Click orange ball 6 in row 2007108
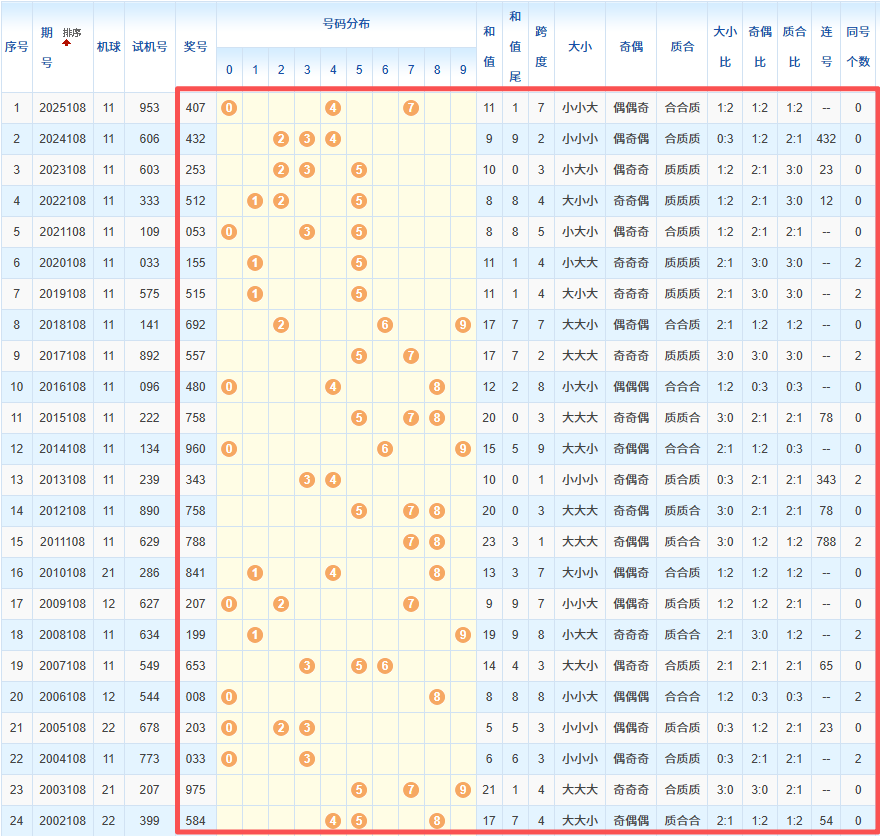Image resolution: width=880 pixels, height=836 pixels. (x=385, y=665)
